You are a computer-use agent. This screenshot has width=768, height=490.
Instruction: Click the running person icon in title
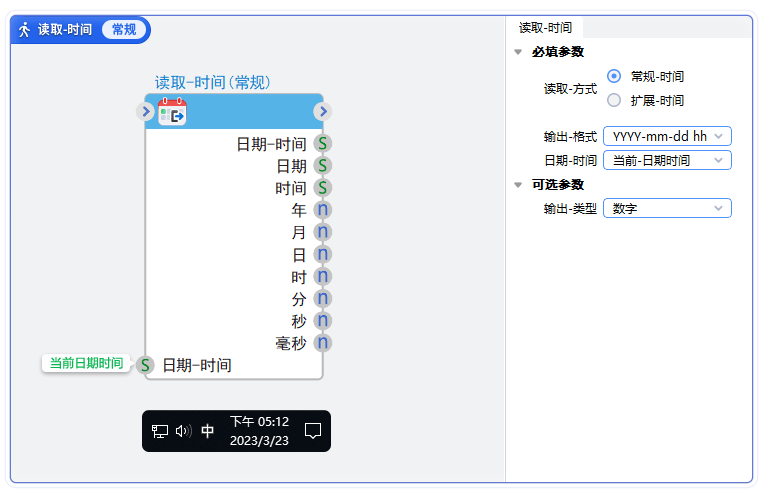[x=25, y=30]
